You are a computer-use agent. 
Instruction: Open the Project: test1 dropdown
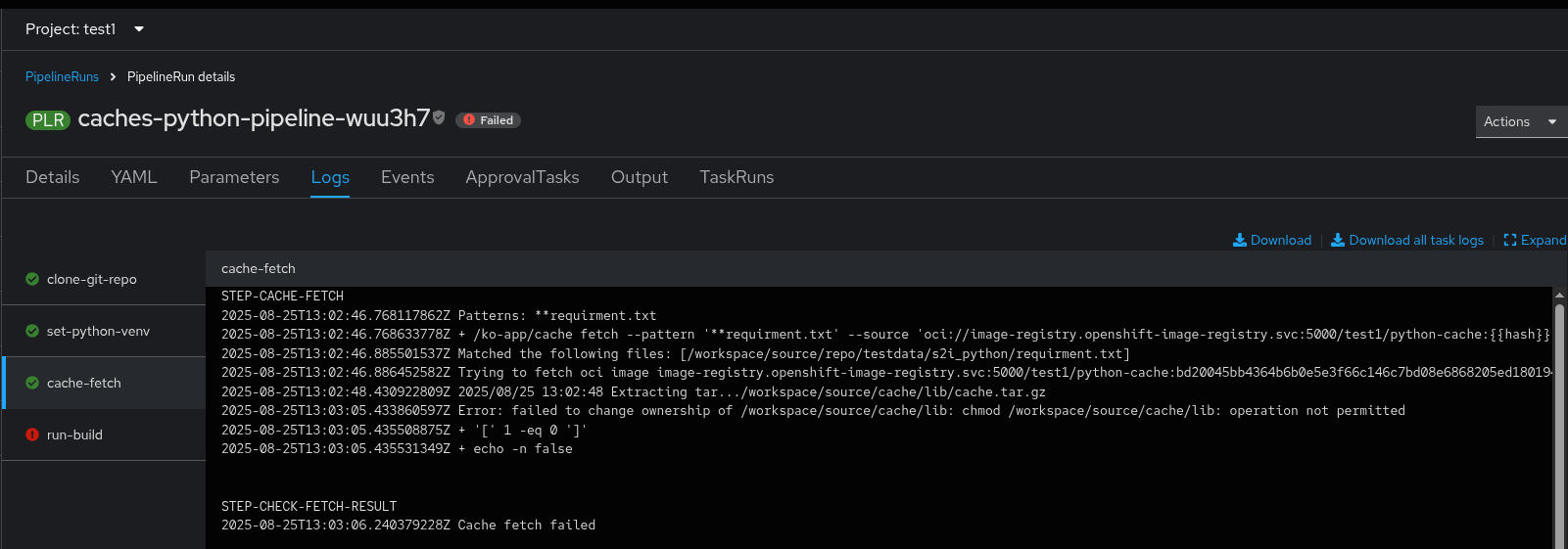point(85,29)
